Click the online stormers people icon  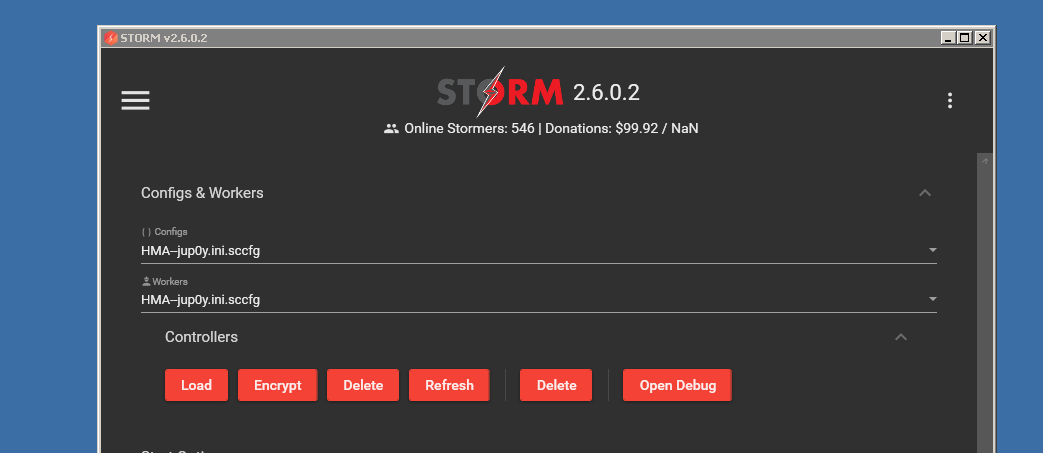tap(391, 128)
